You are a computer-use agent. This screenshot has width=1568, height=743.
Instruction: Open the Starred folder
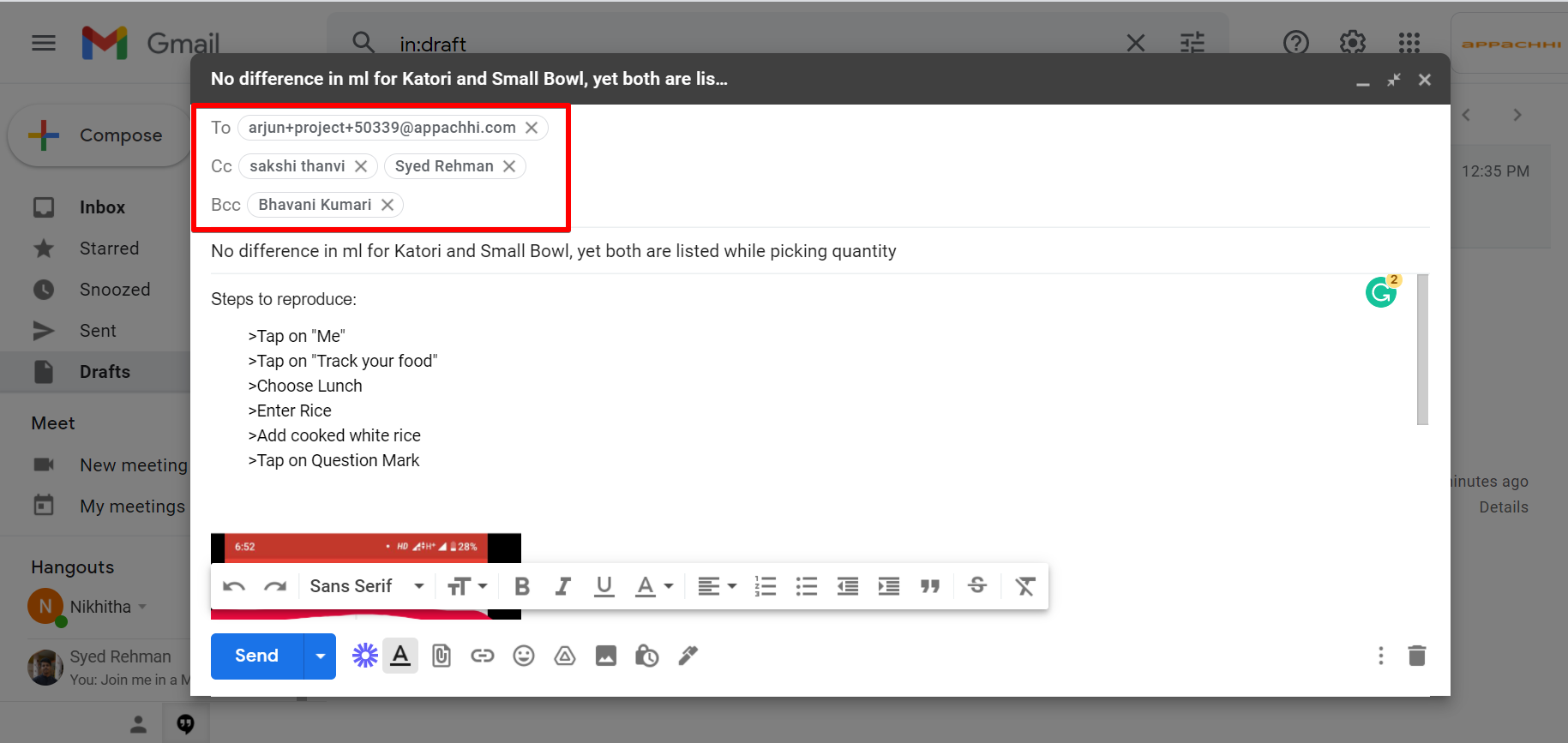pyautogui.click(x=109, y=249)
